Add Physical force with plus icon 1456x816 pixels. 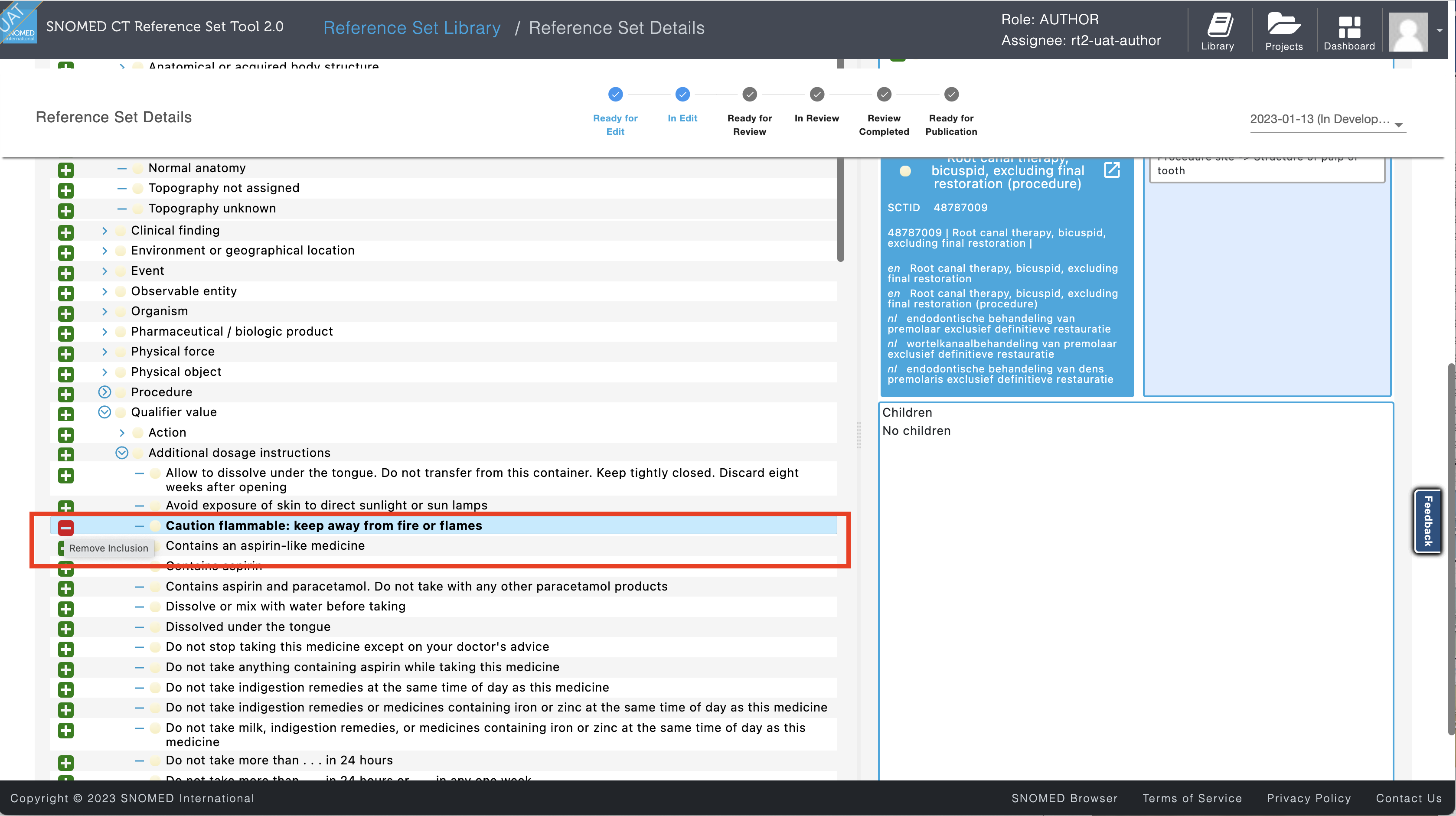65,354
